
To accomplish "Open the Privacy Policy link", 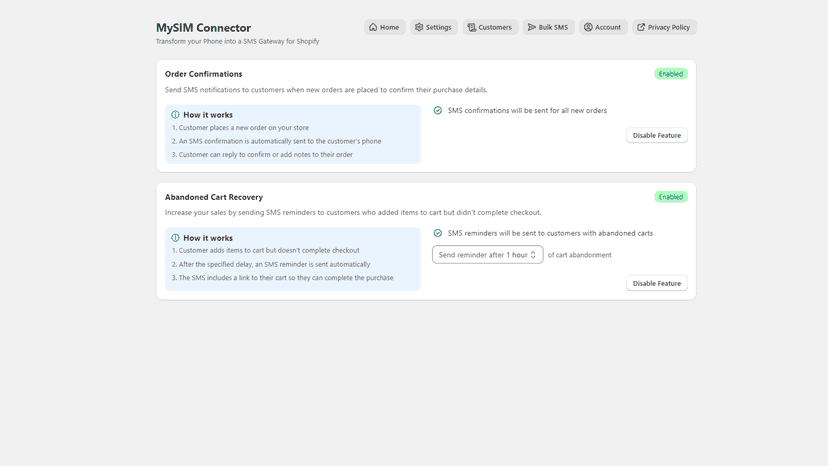I will coord(664,27).
